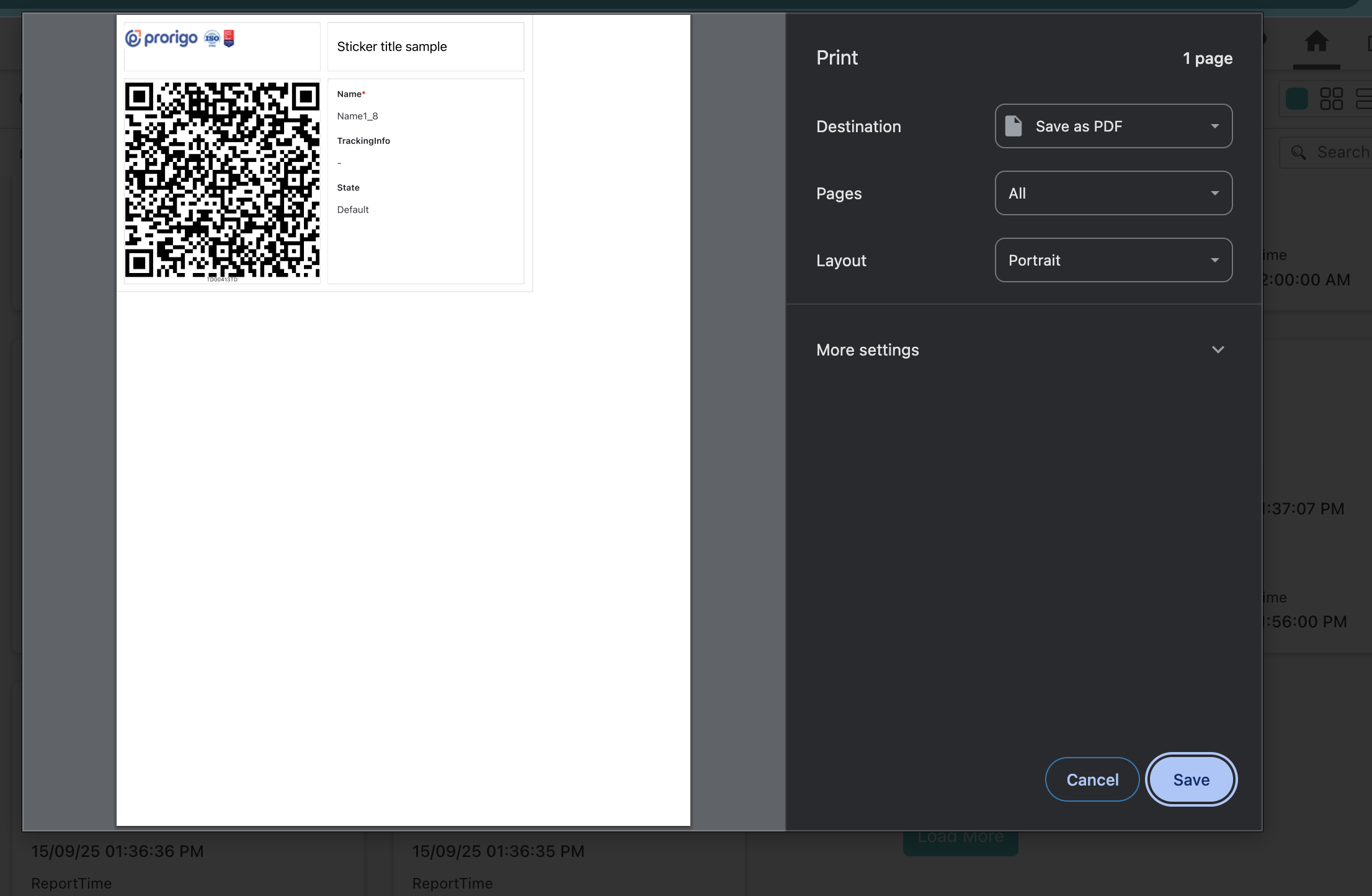Click the '15/09/25 01:36:35 PM' timestamp in the background
This screenshot has width=1372, height=896.
(498, 851)
